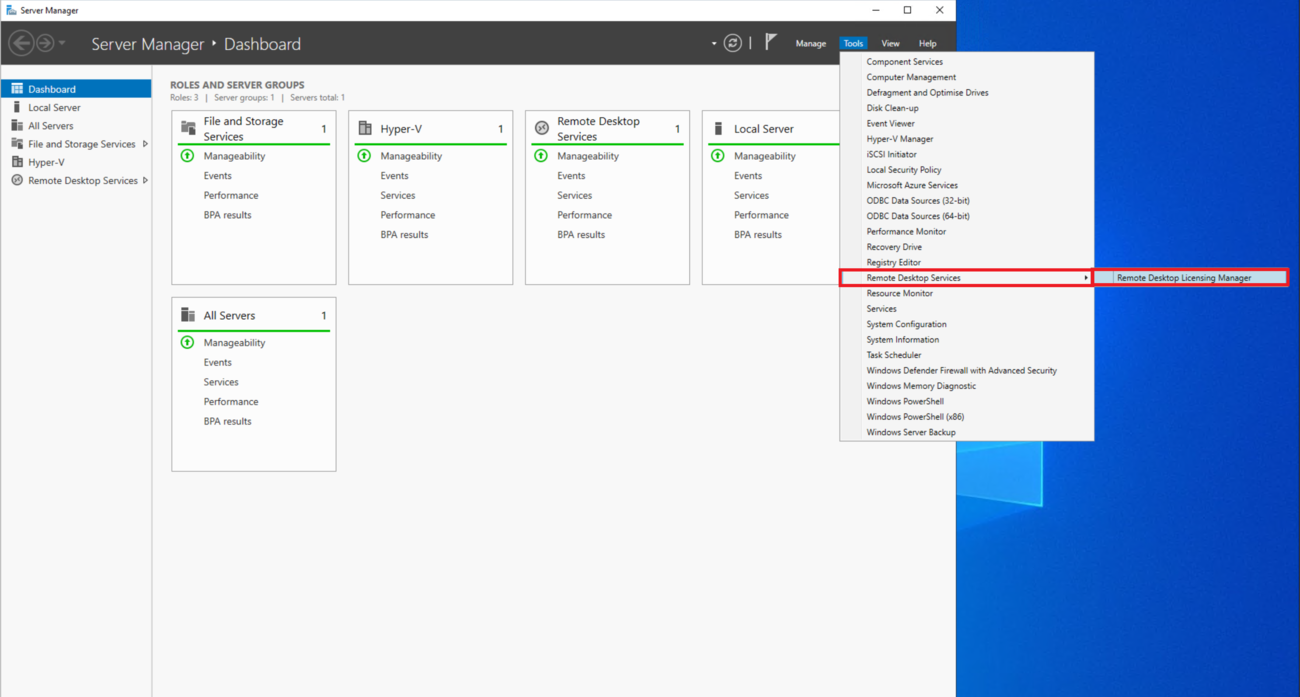Click green status icon in Remote Desktop Services tile
Screen dimensions: 1300x697
(541, 156)
